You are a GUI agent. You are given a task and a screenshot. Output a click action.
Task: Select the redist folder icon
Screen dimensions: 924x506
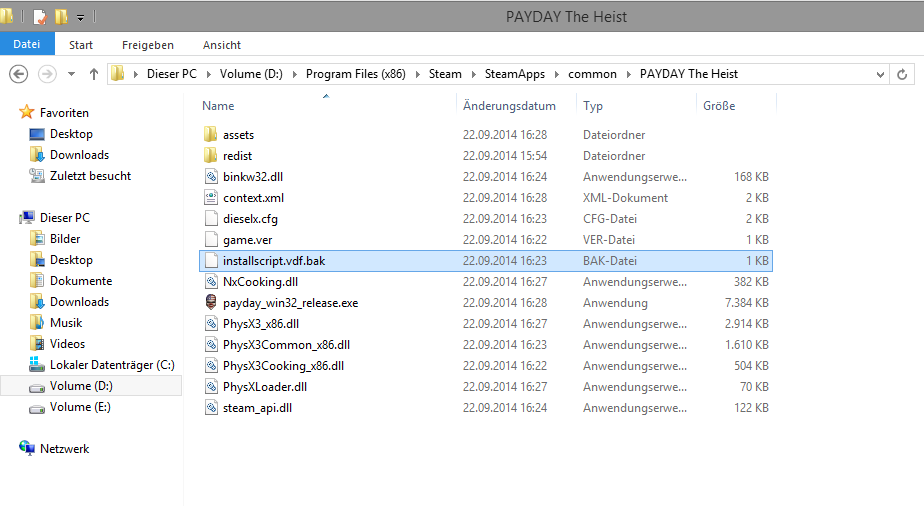211,156
